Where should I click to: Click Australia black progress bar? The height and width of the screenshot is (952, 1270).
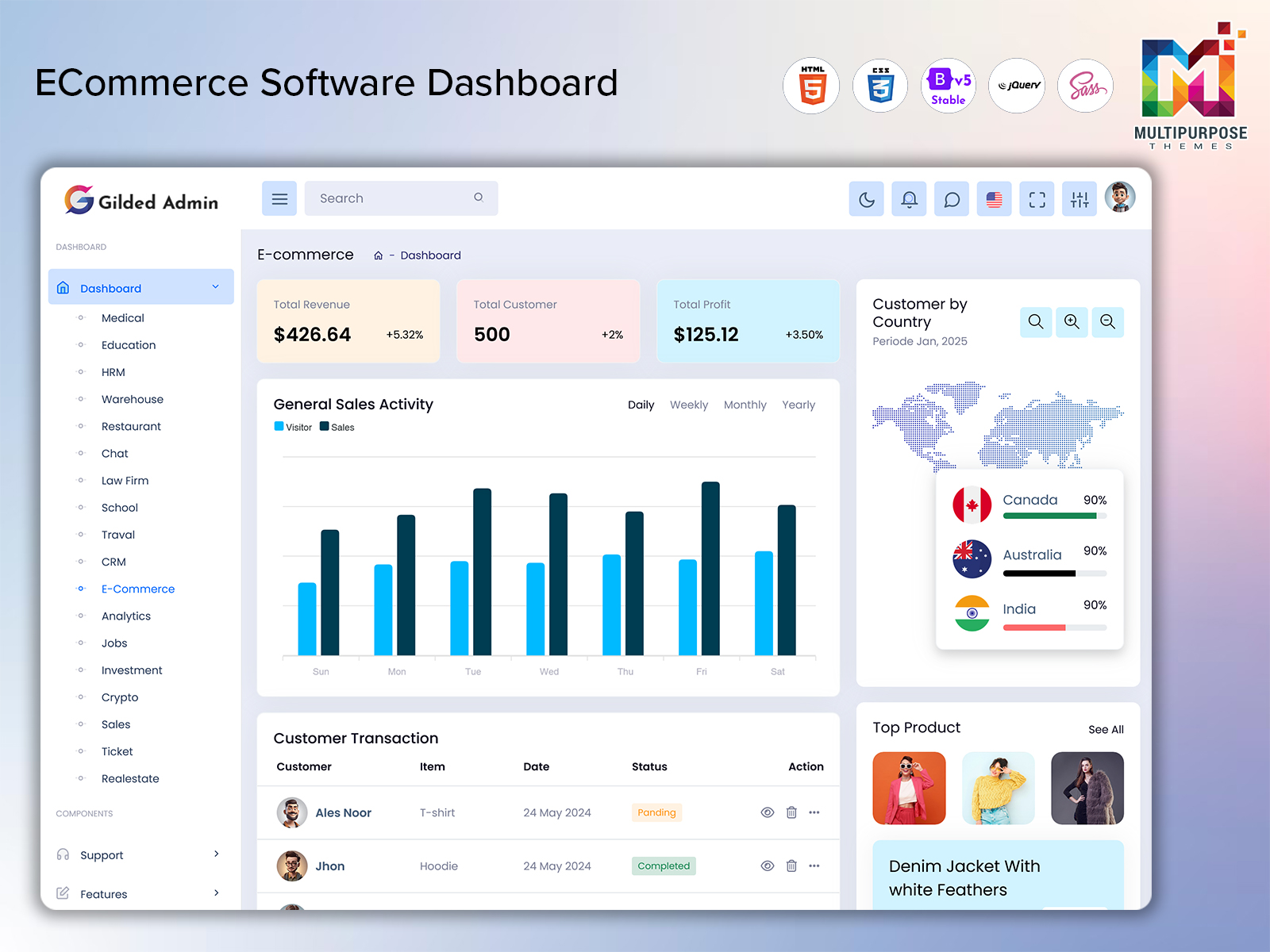point(1055,573)
